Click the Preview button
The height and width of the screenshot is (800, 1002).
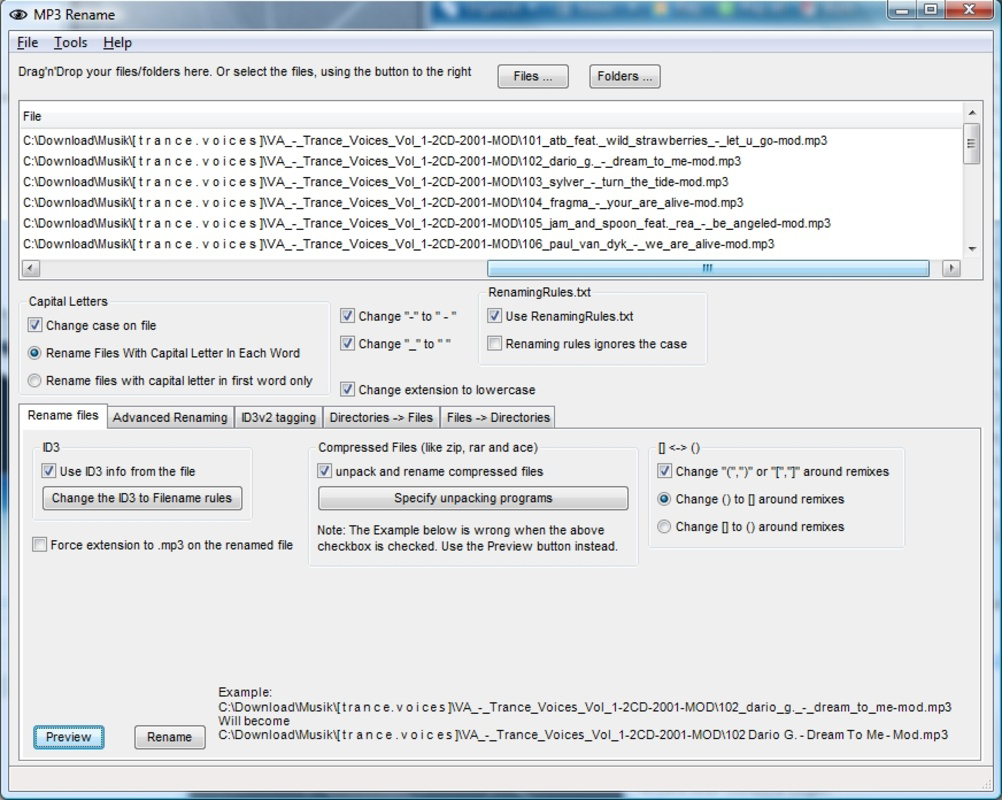click(x=68, y=737)
